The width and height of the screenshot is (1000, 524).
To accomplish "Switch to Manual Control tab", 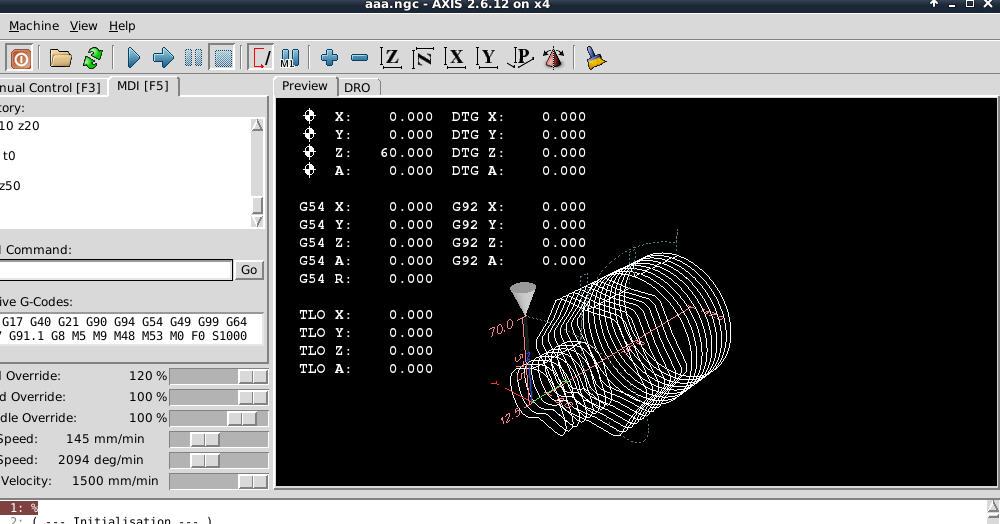I will coord(50,87).
